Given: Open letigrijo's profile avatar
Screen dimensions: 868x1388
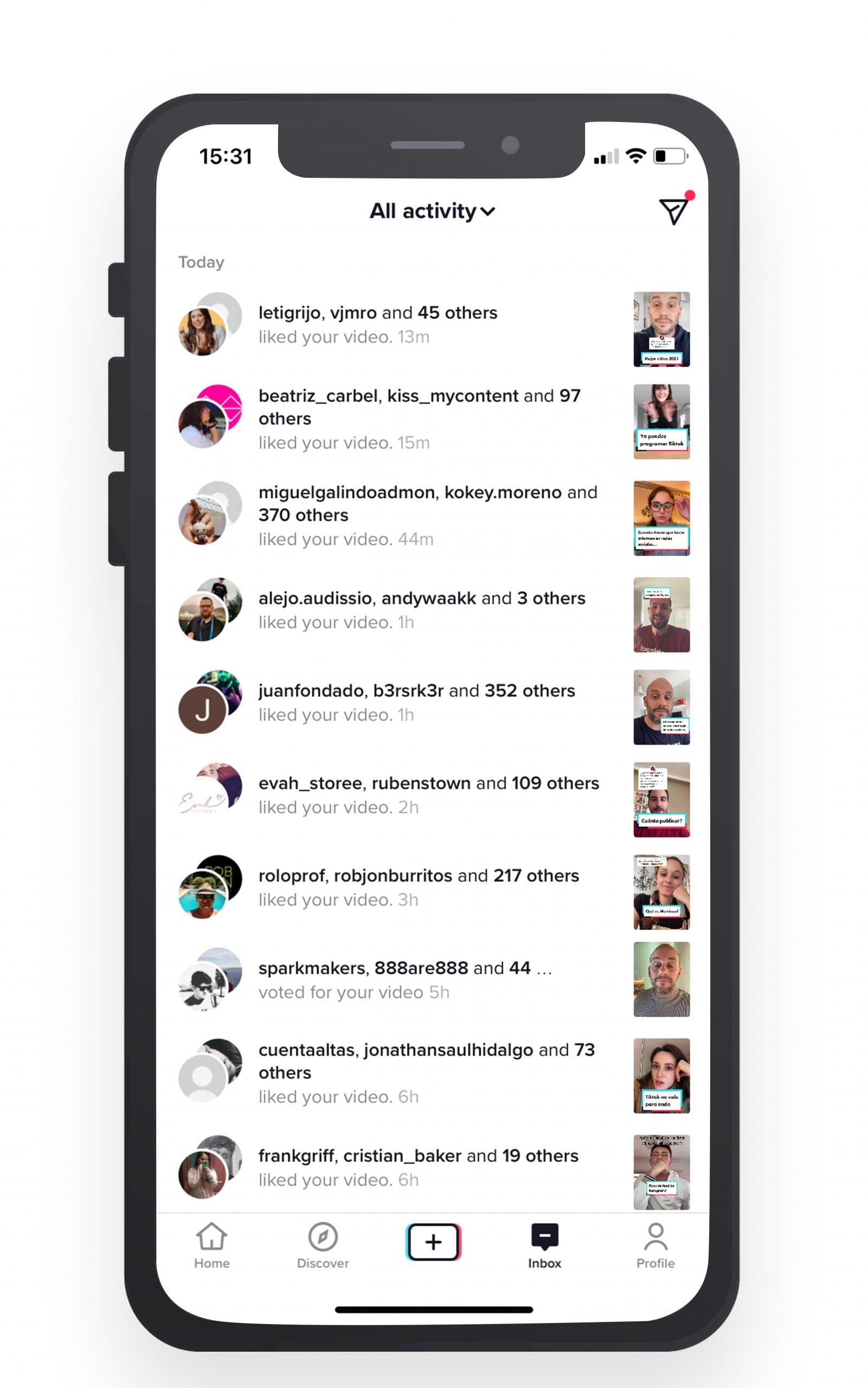Looking at the screenshot, I should [202, 332].
